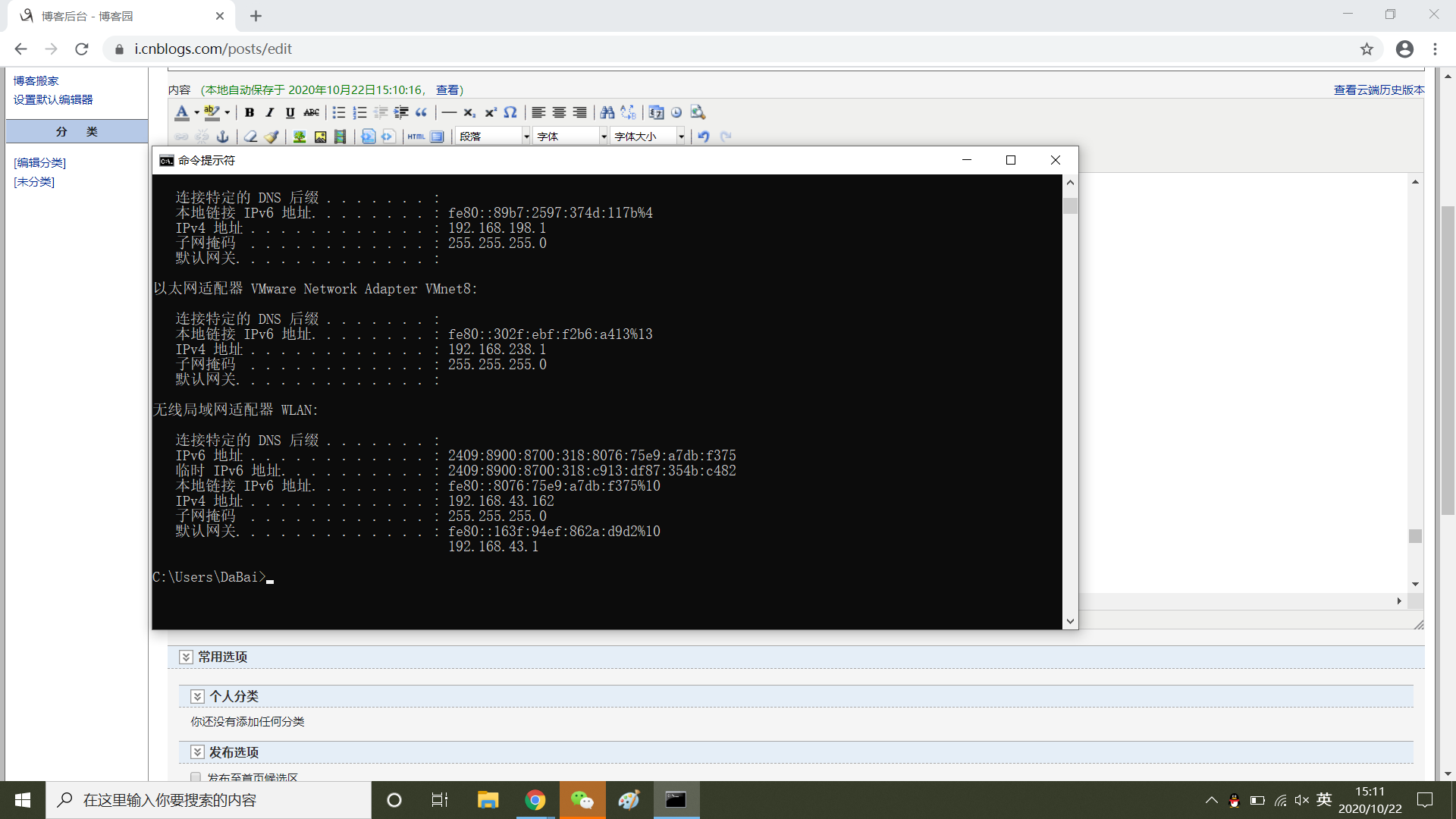Insert a numbered list

pyautogui.click(x=359, y=113)
